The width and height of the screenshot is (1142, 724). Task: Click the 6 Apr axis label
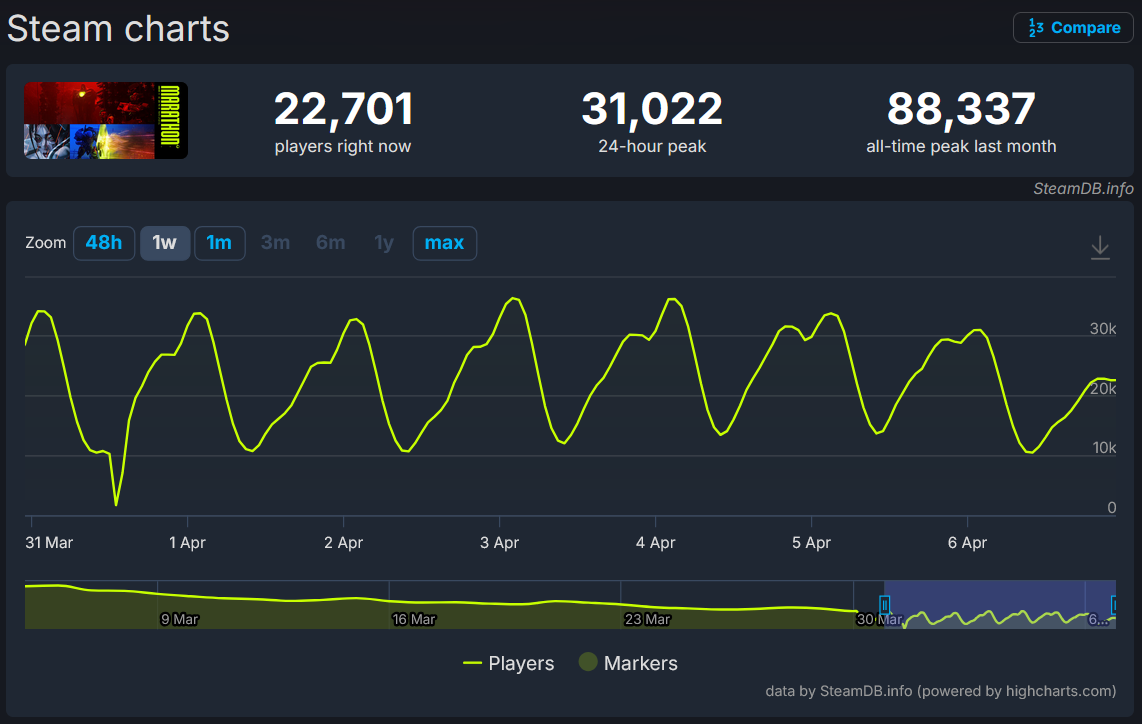tap(967, 543)
